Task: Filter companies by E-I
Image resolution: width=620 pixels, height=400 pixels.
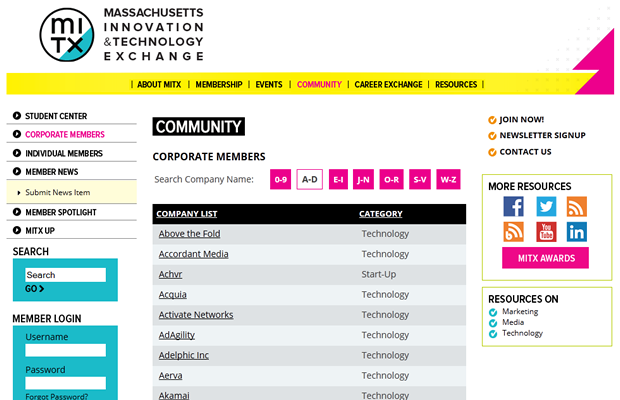Action: [338, 179]
